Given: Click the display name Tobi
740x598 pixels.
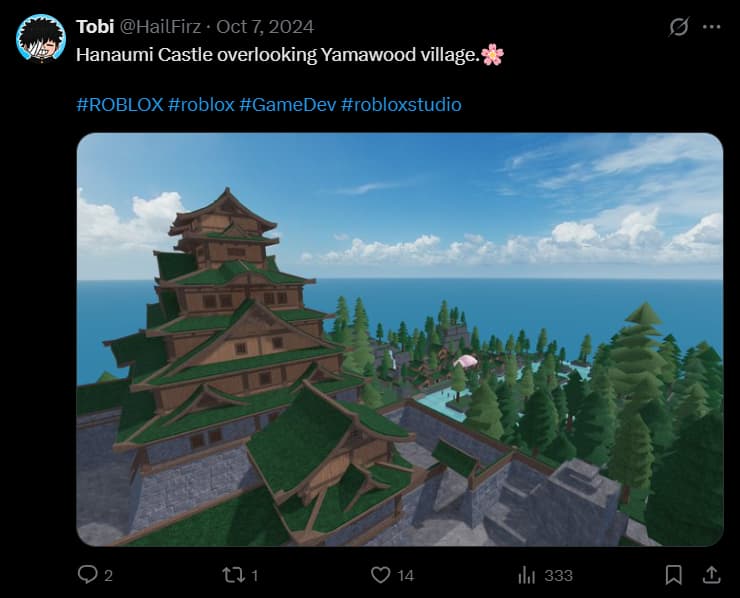Looking at the screenshot, I should point(95,27).
